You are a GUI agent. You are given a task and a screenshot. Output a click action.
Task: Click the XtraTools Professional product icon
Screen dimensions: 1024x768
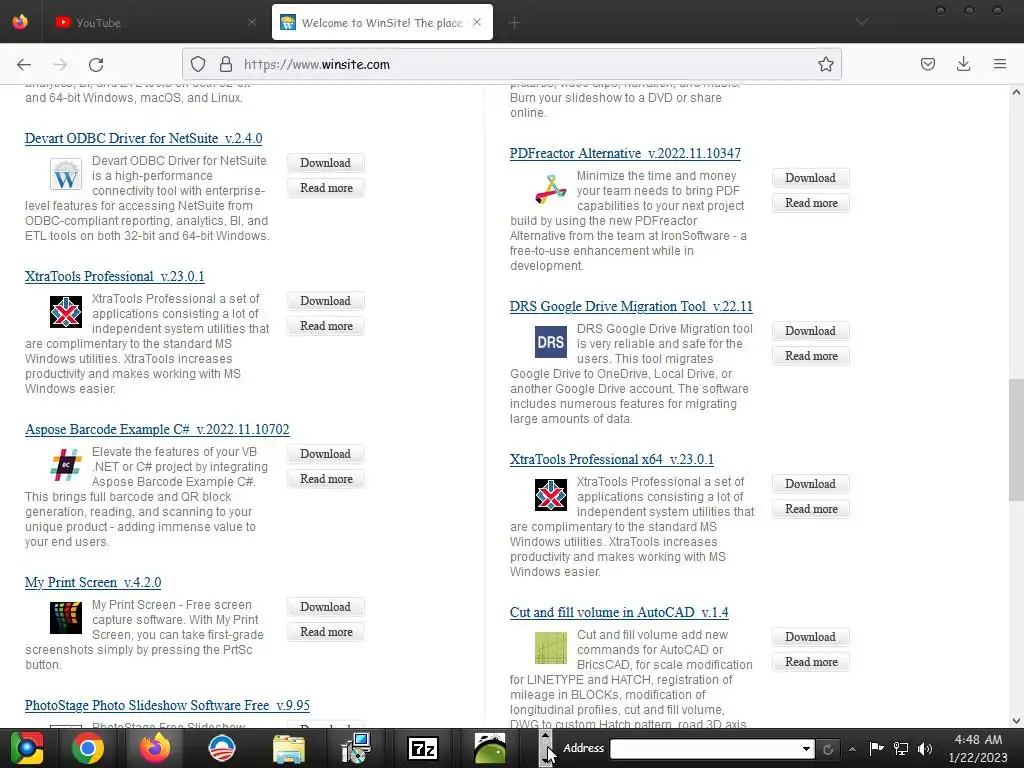tap(66, 312)
